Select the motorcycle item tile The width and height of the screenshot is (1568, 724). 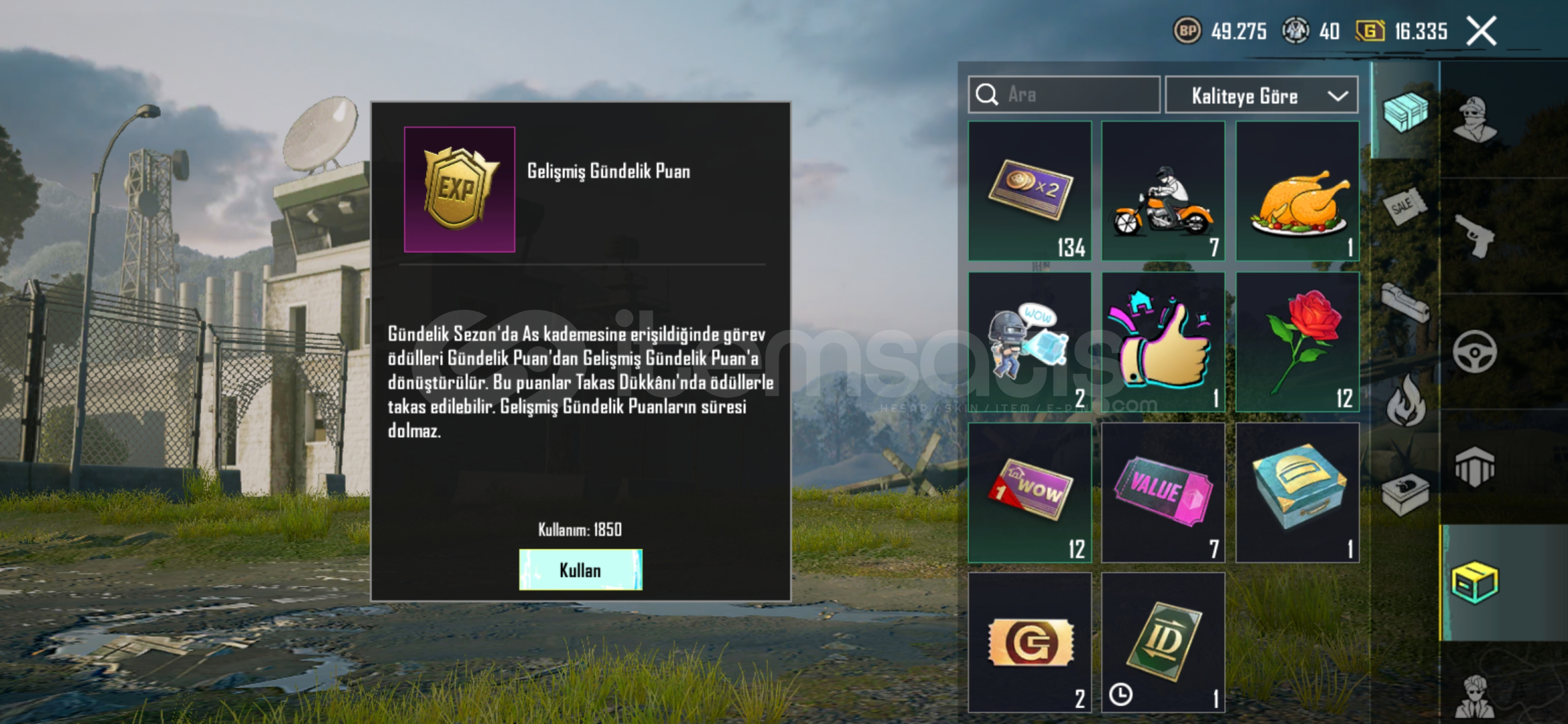(1163, 191)
